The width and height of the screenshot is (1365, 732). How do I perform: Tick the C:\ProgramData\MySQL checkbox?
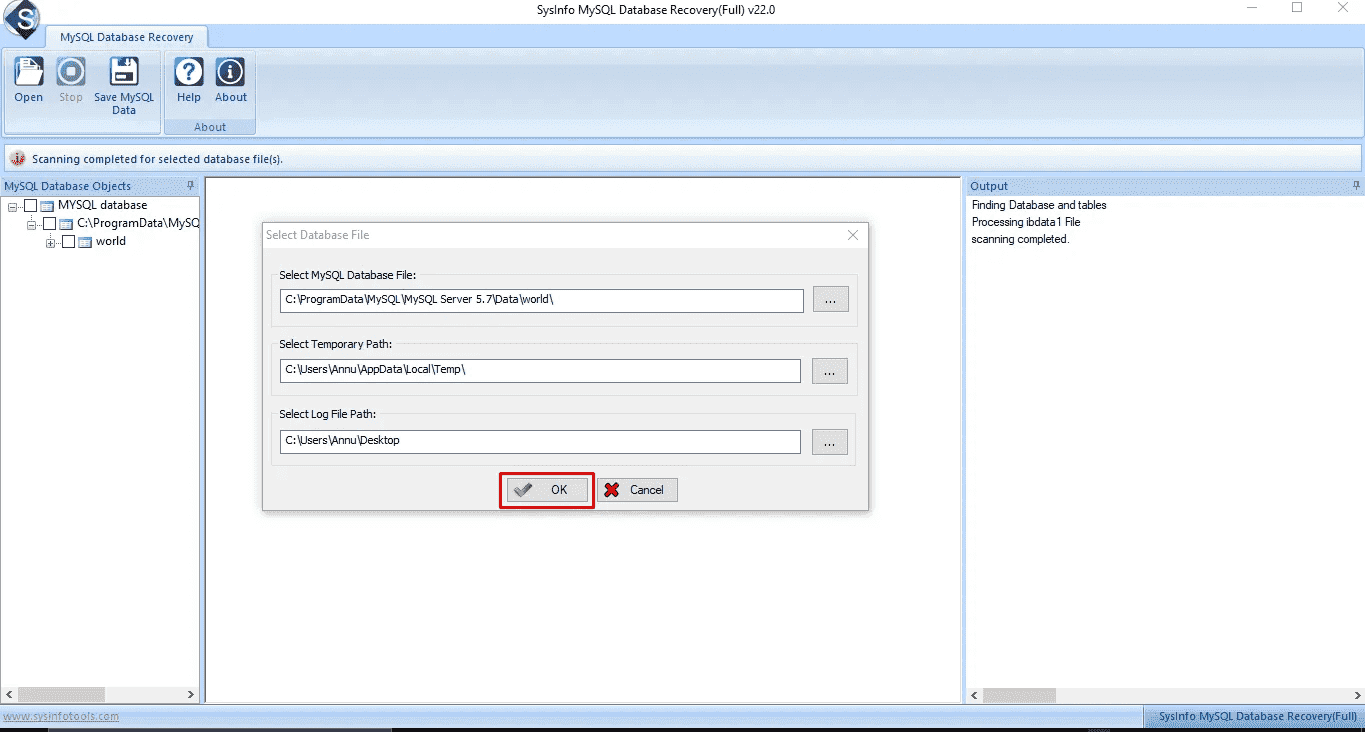[x=49, y=222]
